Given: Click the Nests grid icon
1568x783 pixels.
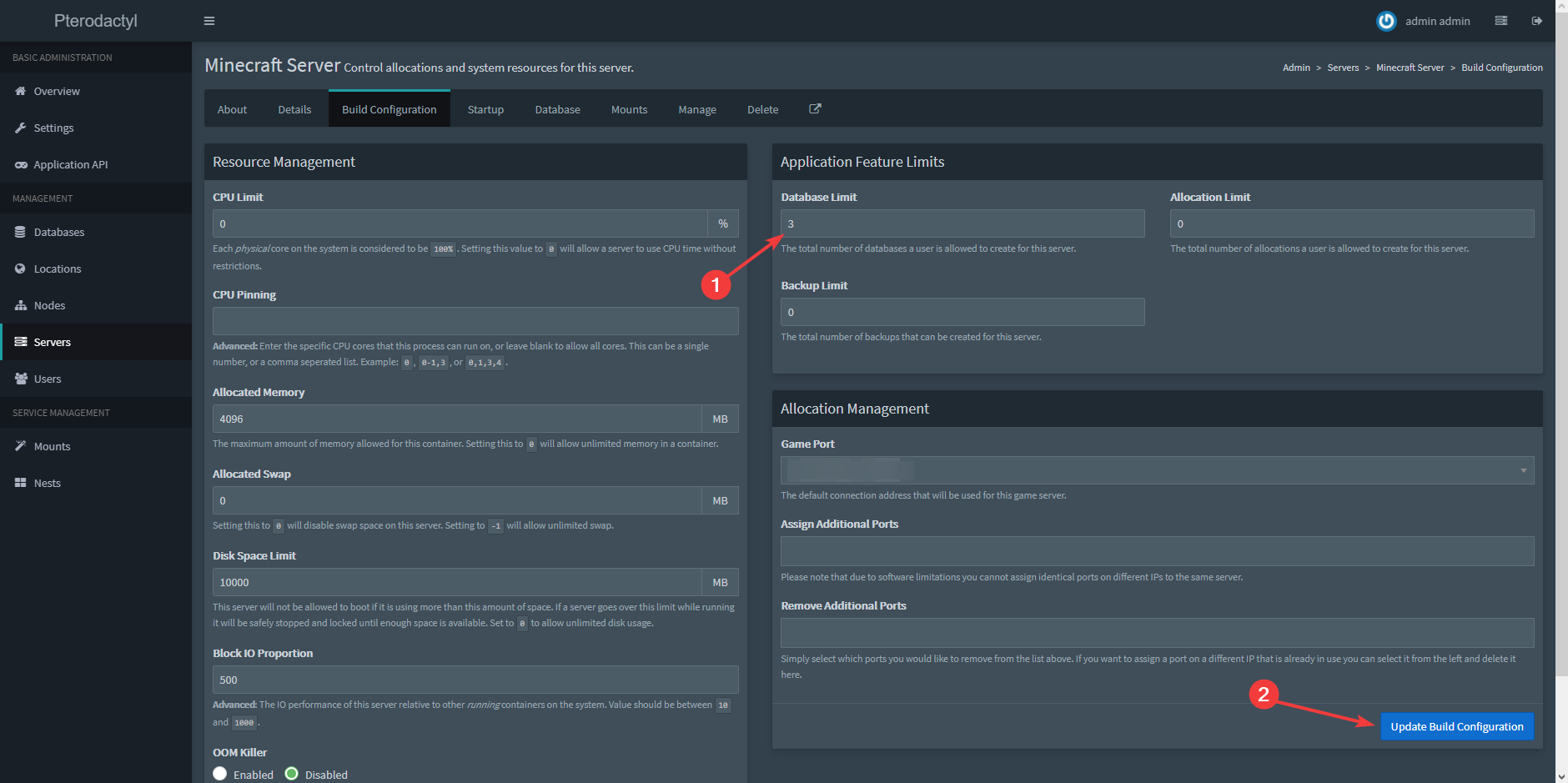Looking at the screenshot, I should (x=21, y=483).
